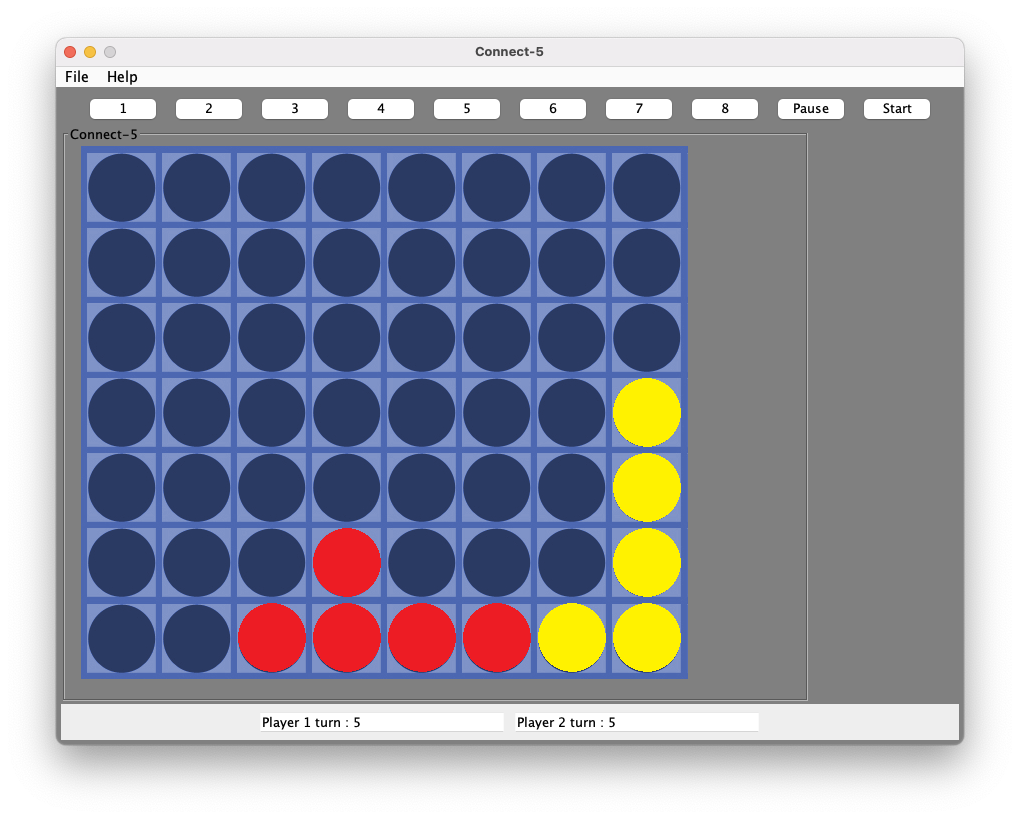Click the leftmost red disc on the bottom row
The width and height of the screenshot is (1020, 819).
pos(271,638)
